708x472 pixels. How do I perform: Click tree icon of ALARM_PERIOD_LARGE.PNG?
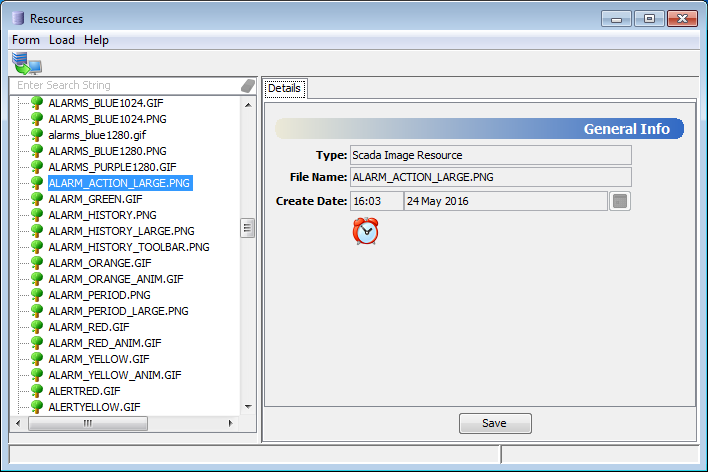[37, 311]
